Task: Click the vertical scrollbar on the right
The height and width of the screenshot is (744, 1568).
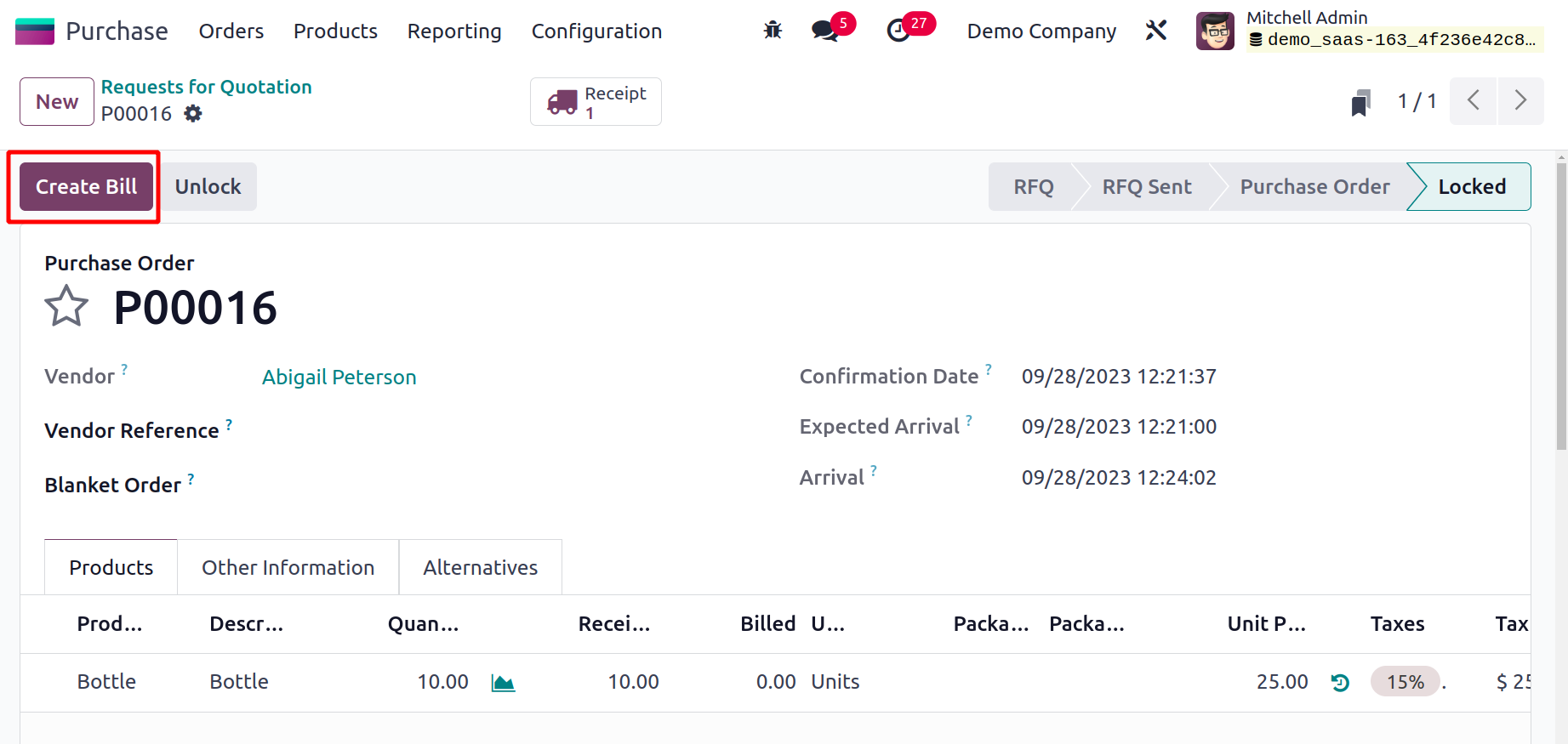Action: 1560,306
